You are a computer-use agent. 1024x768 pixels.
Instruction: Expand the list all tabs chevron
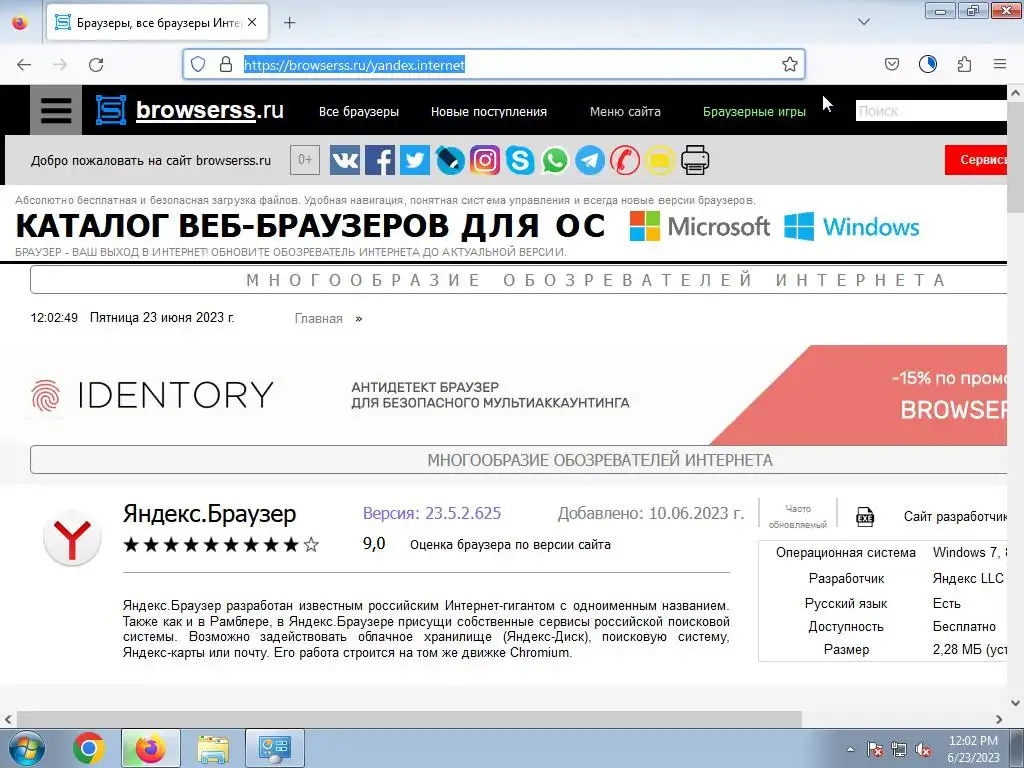click(863, 22)
